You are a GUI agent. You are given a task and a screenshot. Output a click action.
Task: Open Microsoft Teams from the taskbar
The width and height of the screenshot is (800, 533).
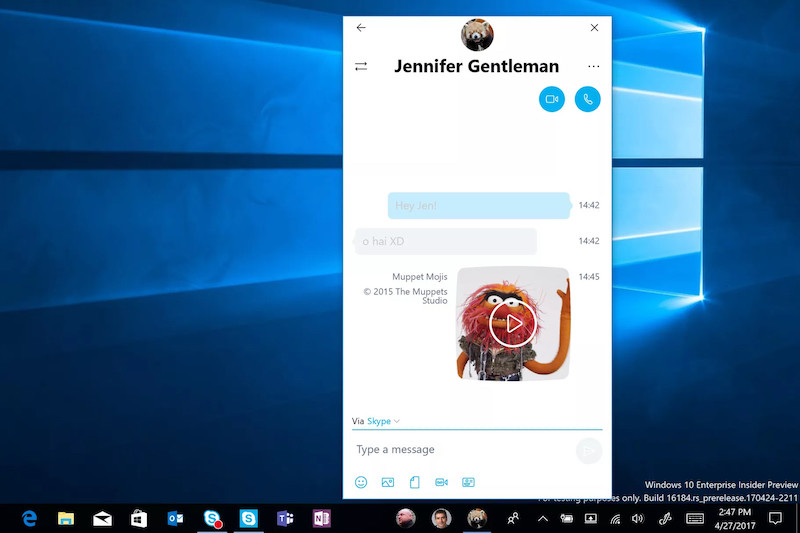click(285, 518)
